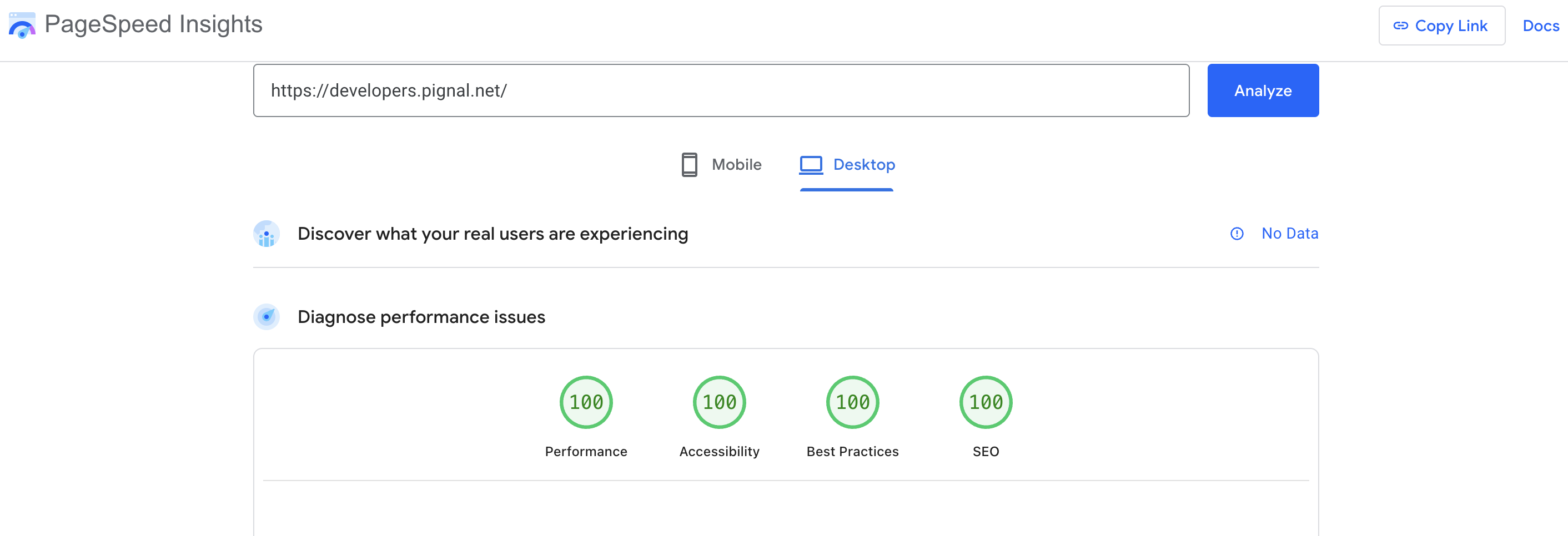Click the Diagnose performance issues icon

coord(266,316)
